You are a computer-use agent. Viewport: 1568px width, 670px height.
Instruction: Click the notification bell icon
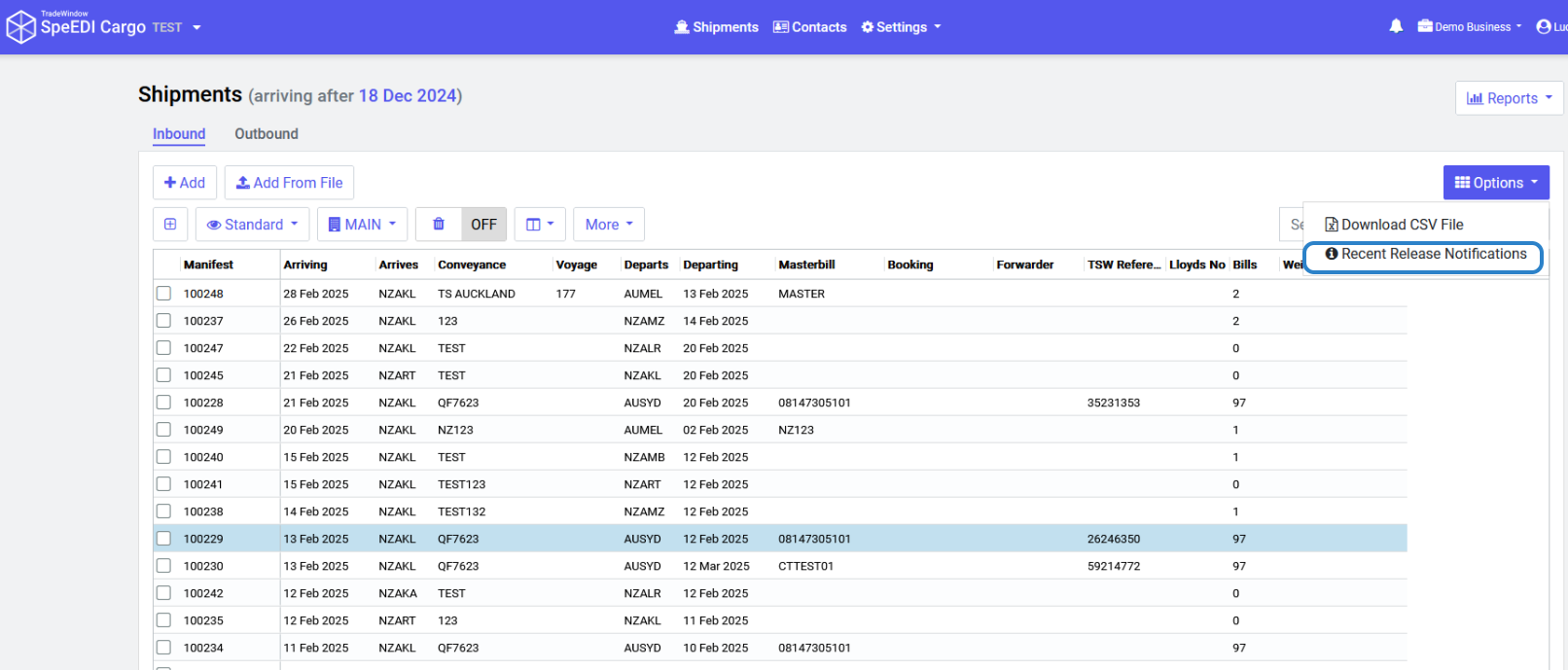[1396, 26]
